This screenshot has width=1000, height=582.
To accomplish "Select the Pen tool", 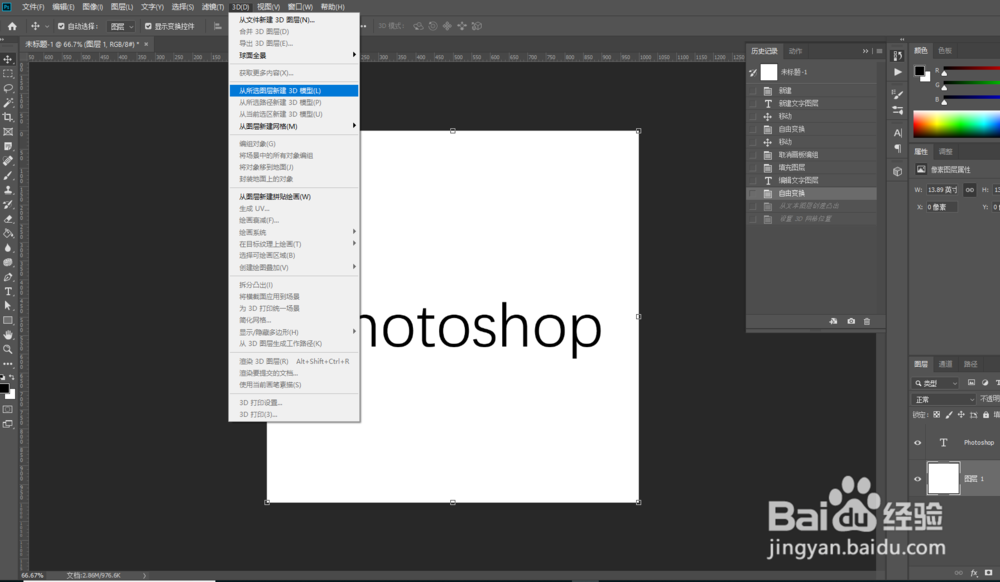I will point(8,277).
